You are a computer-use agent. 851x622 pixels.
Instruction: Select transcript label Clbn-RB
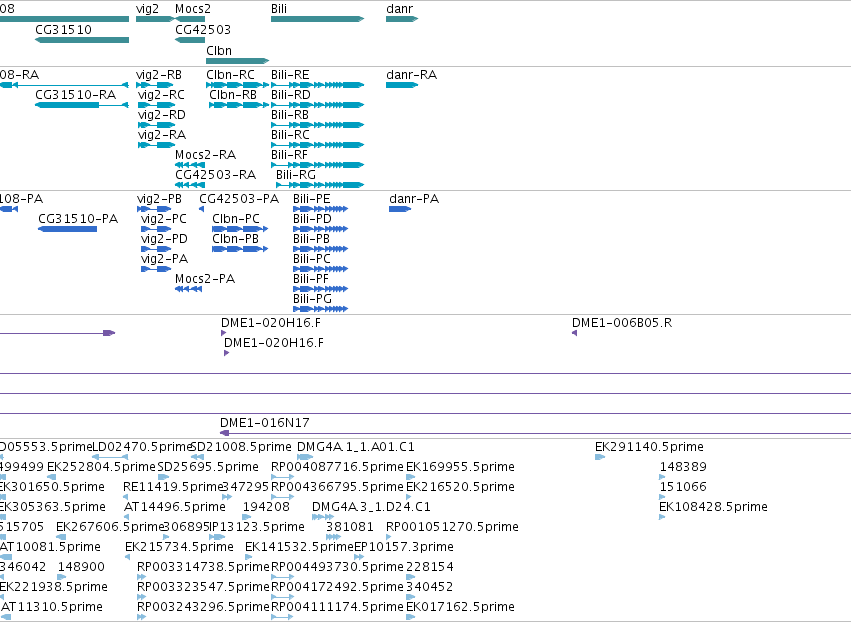(233, 95)
